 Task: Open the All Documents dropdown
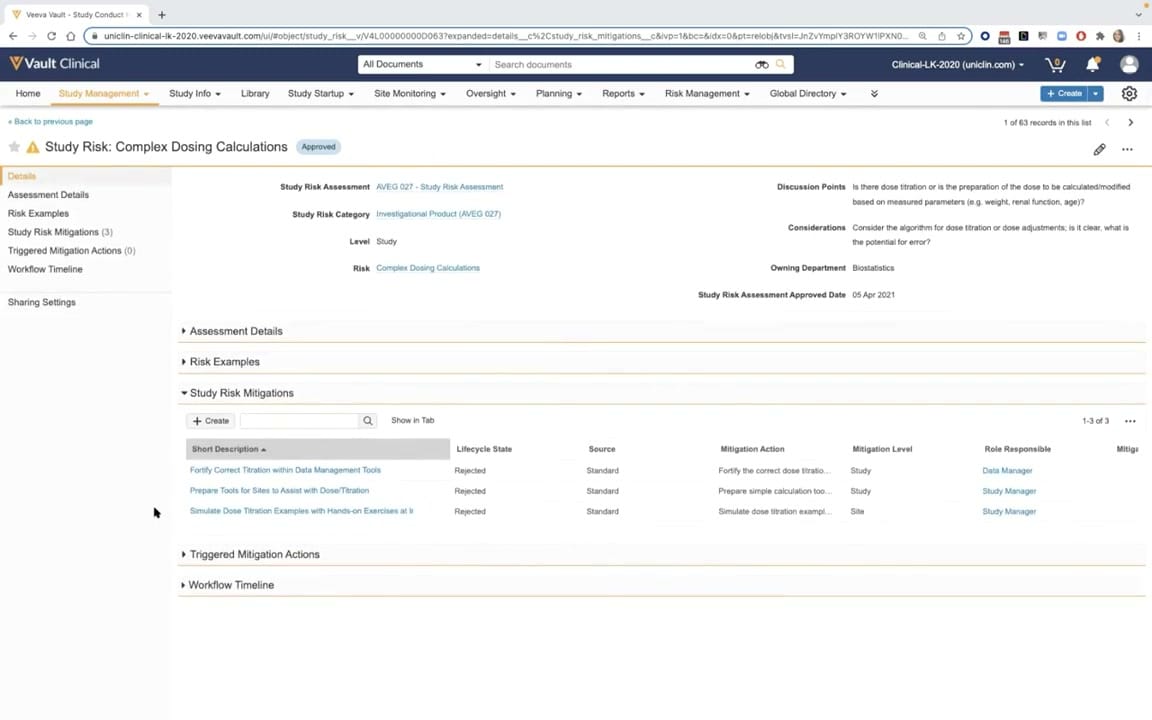[422, 65]
